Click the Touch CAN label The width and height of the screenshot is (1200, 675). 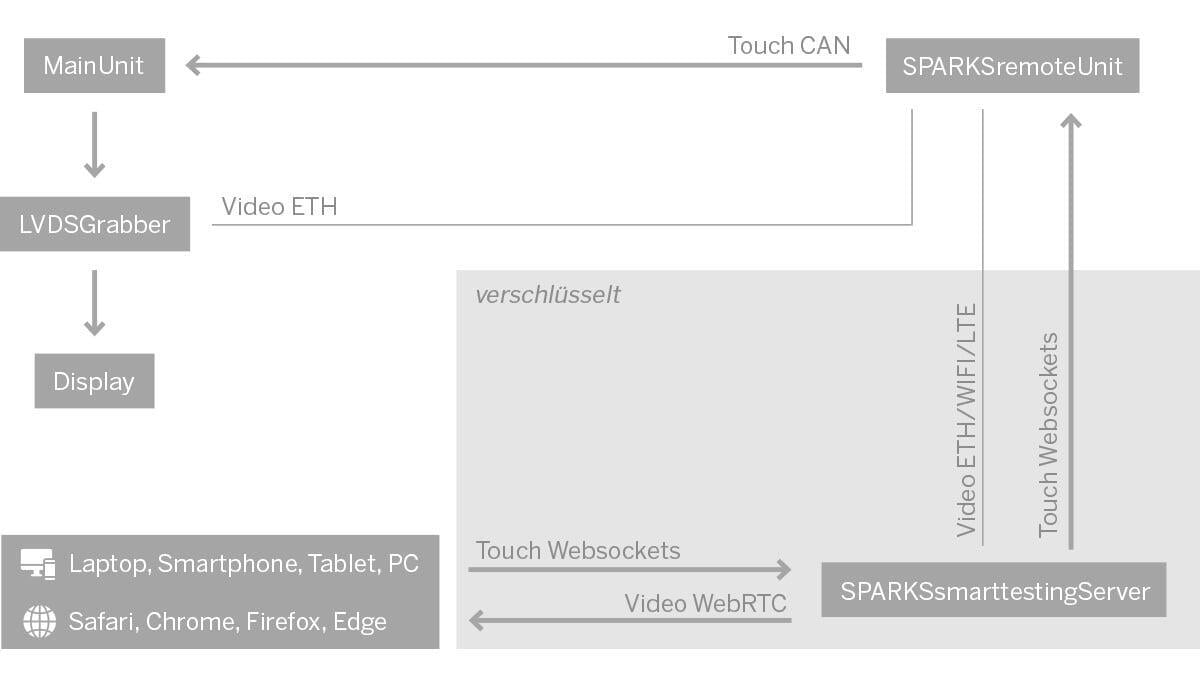click(x=789, y=45)
